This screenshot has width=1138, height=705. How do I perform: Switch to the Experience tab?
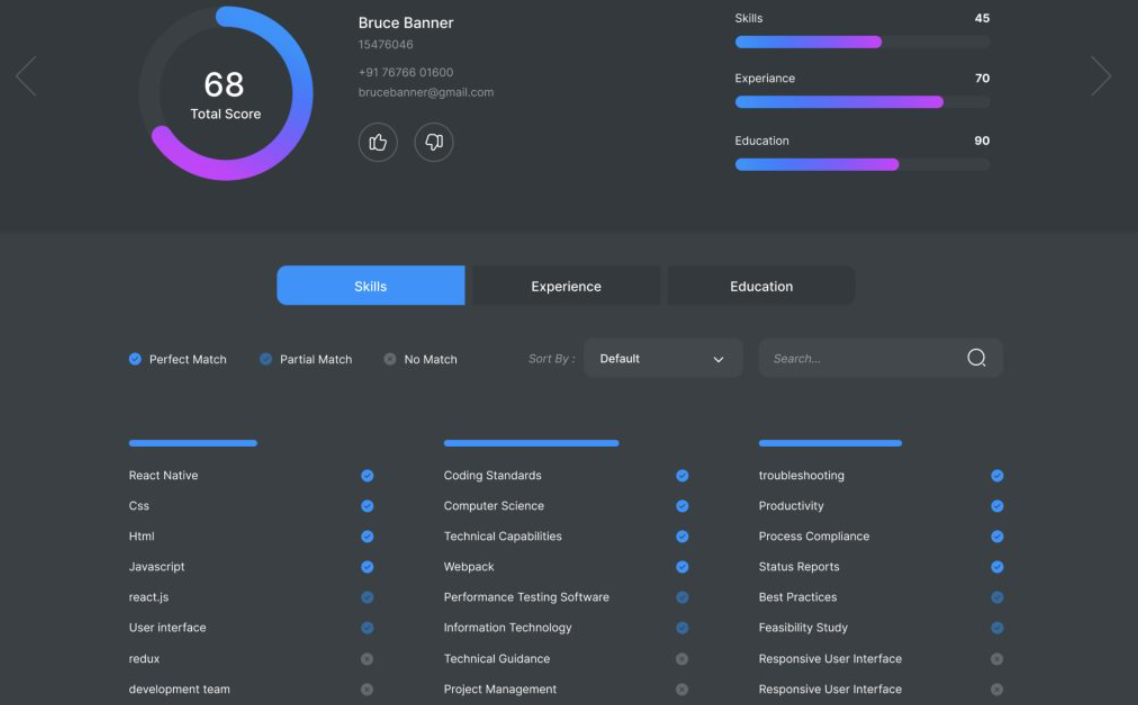566,285
